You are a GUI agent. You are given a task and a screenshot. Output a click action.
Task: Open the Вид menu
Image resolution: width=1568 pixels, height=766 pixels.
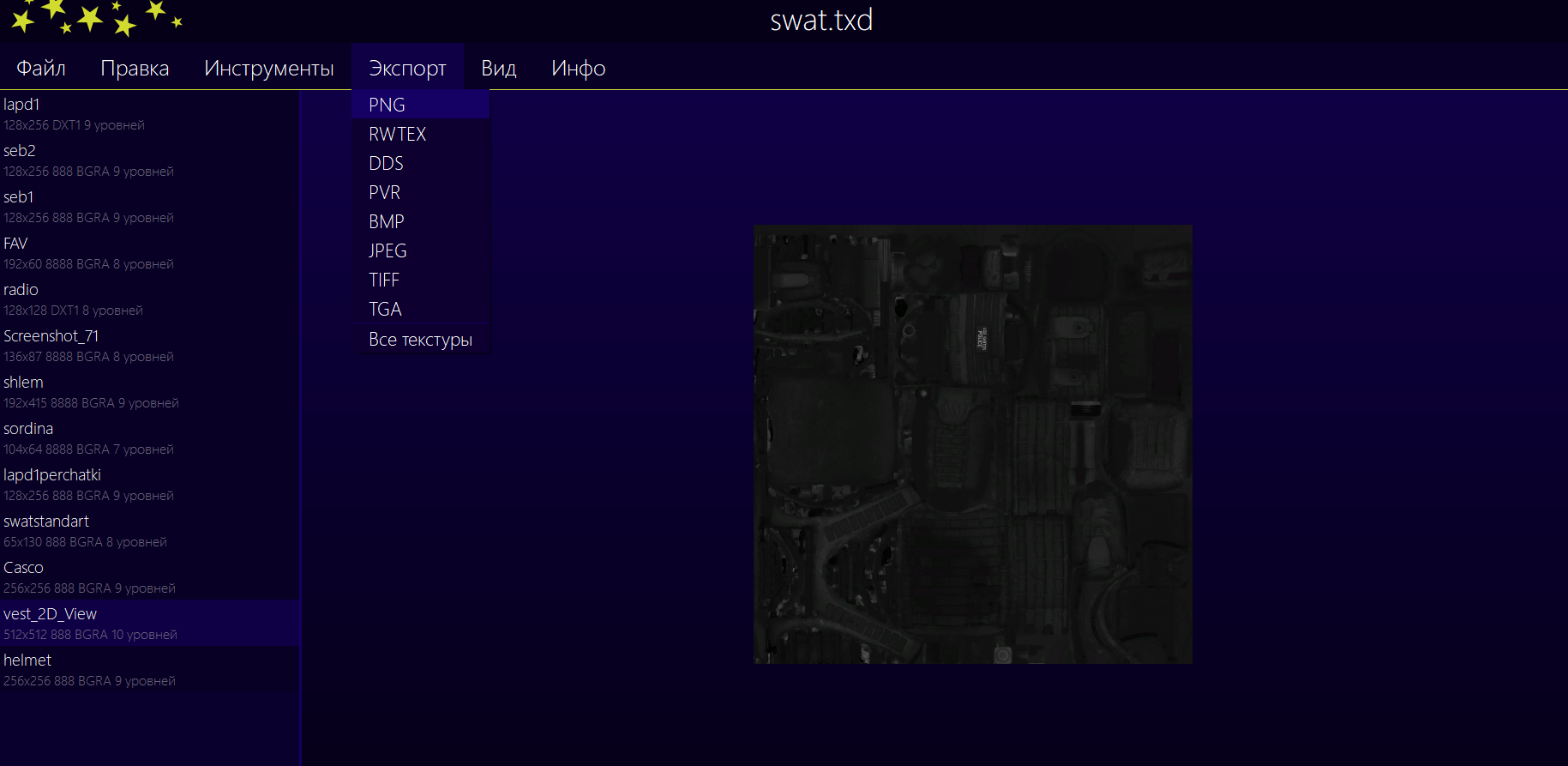[498, 68]
